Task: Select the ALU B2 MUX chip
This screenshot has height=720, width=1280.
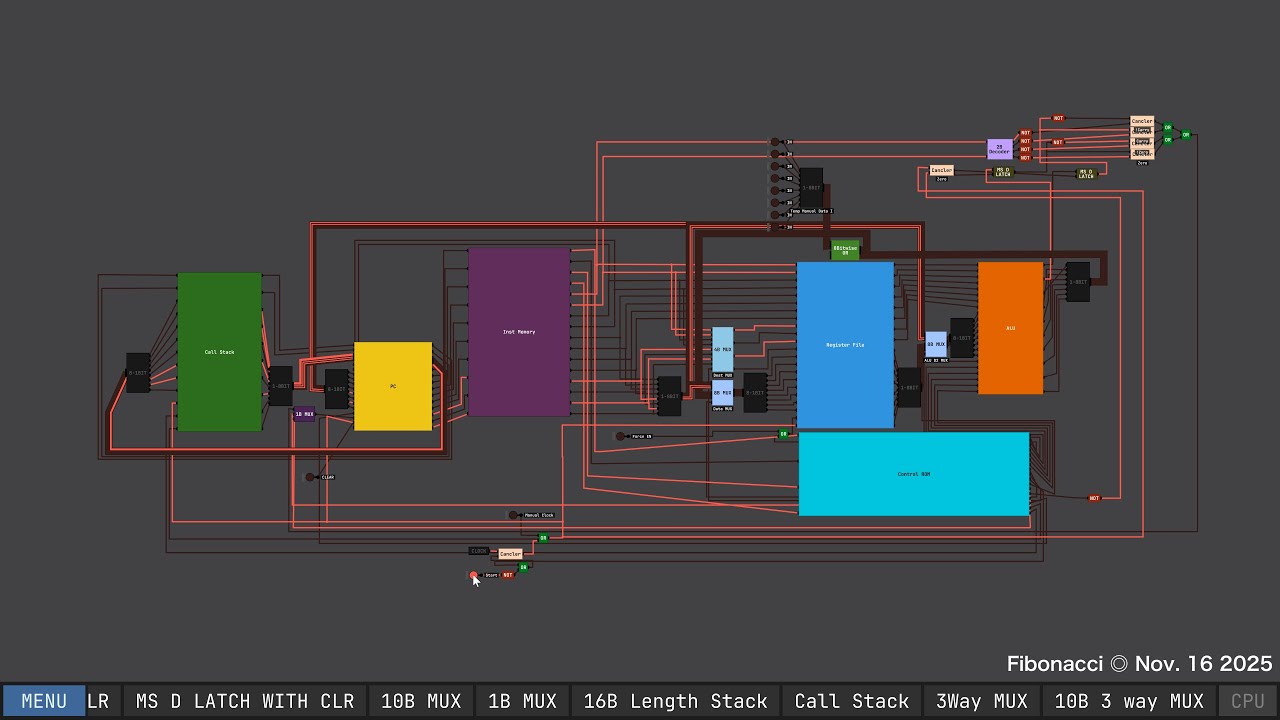Action: click(x=936, y=344)
